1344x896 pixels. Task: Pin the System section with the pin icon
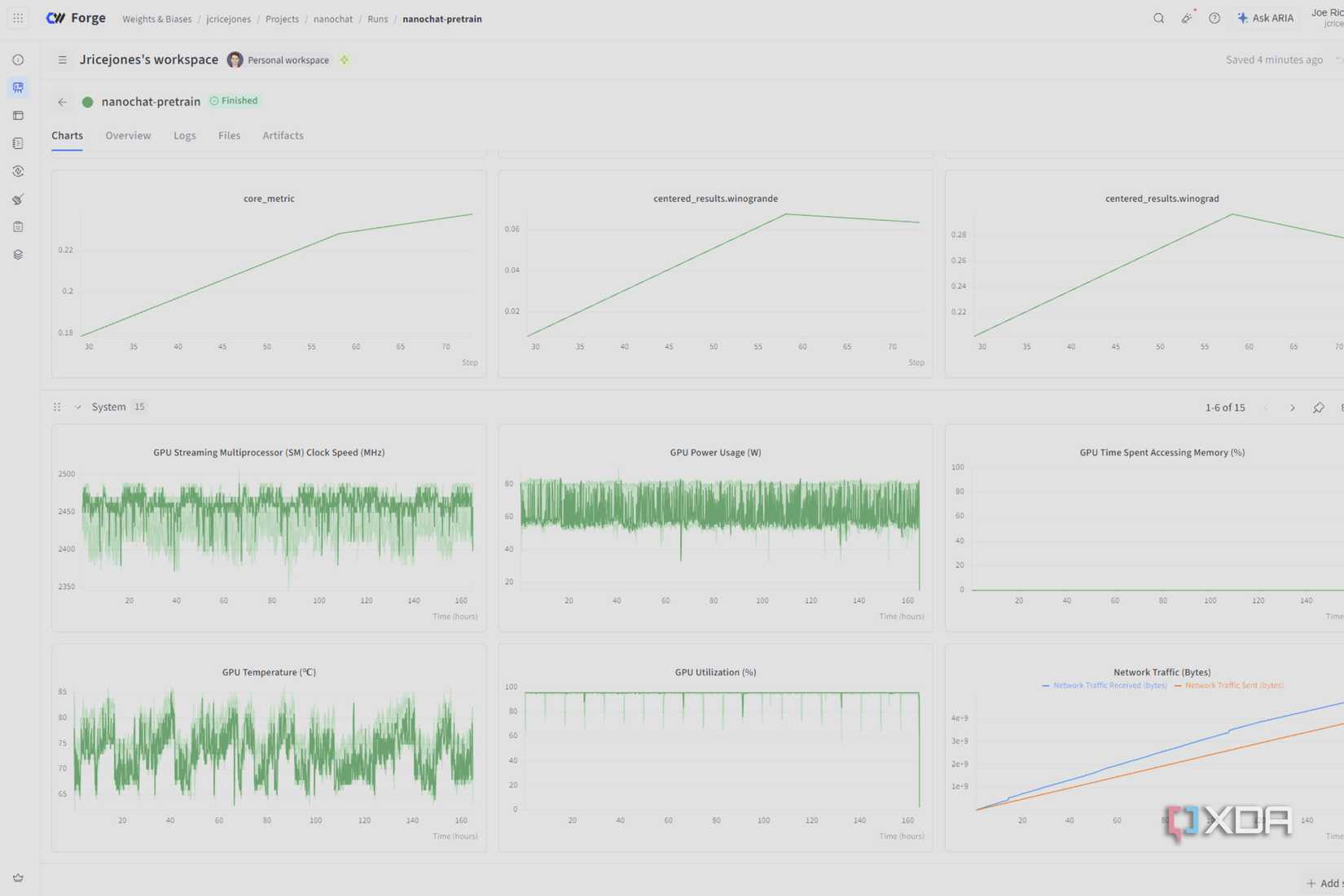coord(1318,407)
